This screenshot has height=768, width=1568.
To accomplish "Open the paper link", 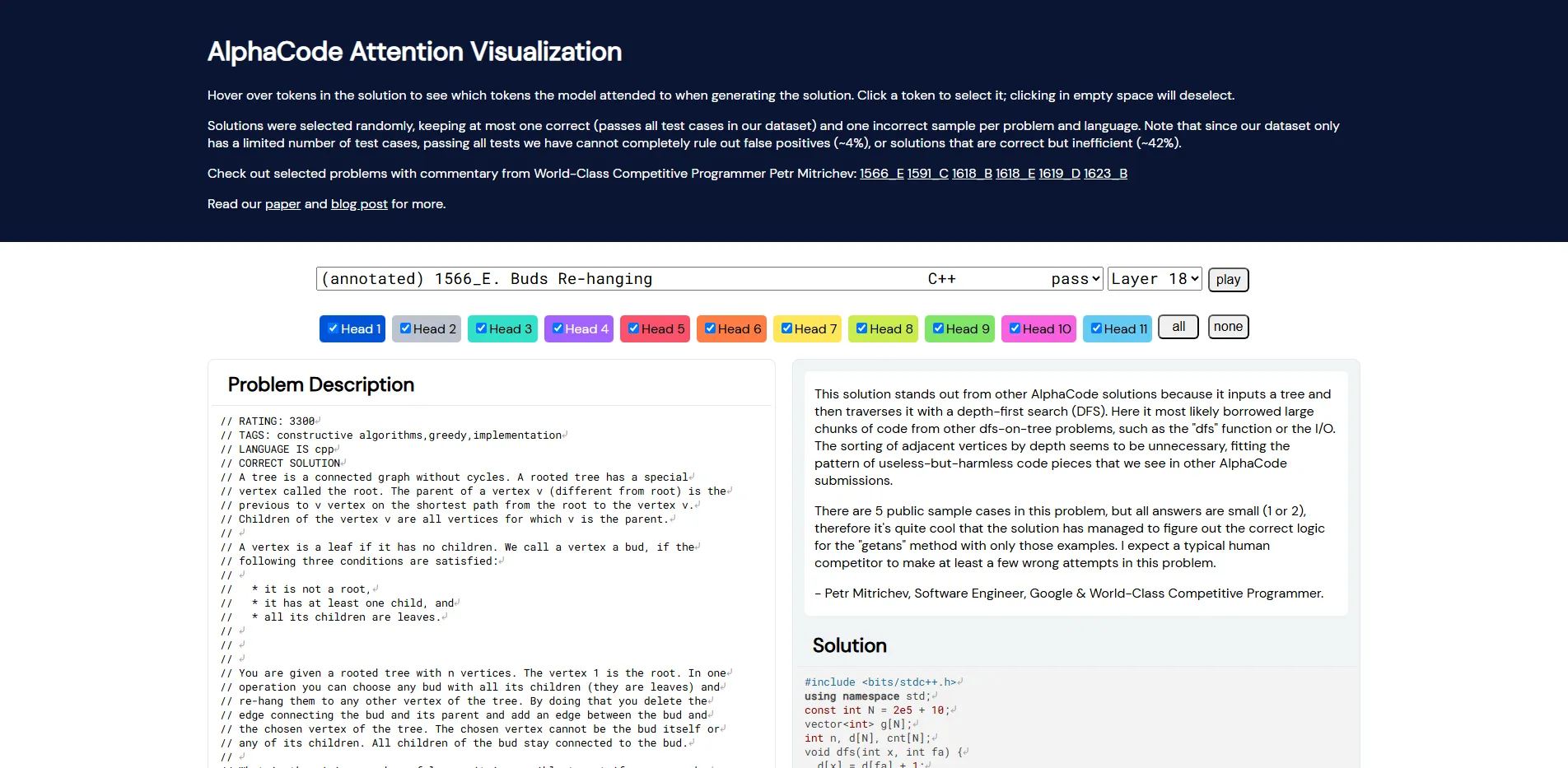I will tap(282, 203).
